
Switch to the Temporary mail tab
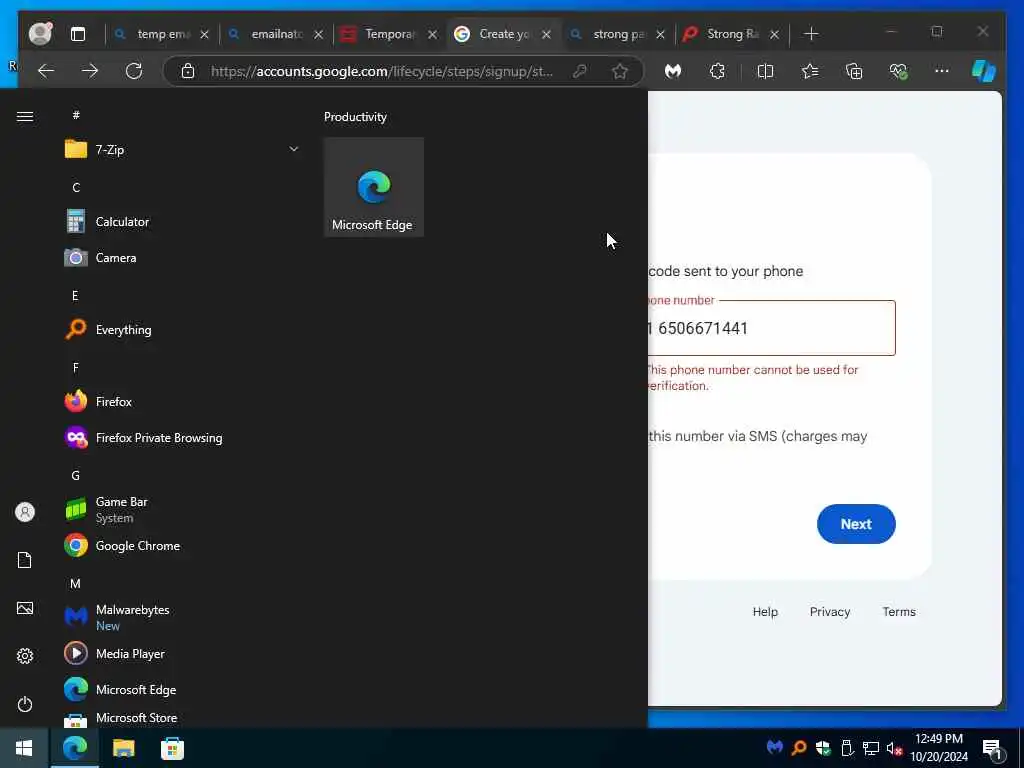tap(389, 34)
